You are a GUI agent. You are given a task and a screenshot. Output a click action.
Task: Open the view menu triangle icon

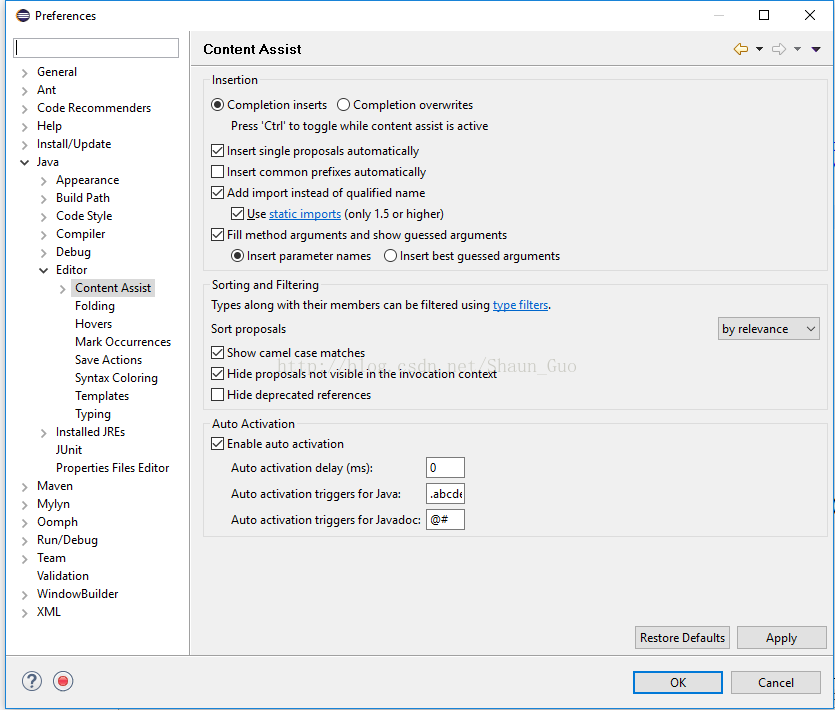pos(816,50)
